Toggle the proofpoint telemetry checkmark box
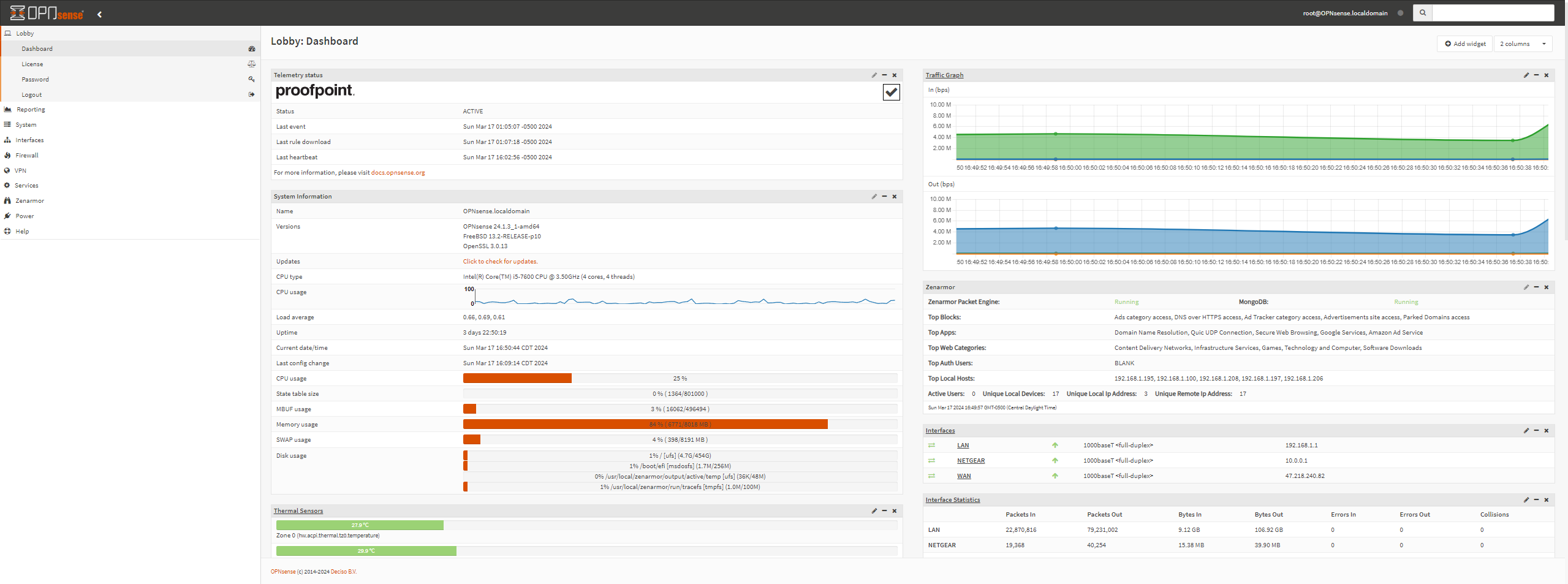The width and height of the screenshot is (1568, 584). click(x=891, y=93)
